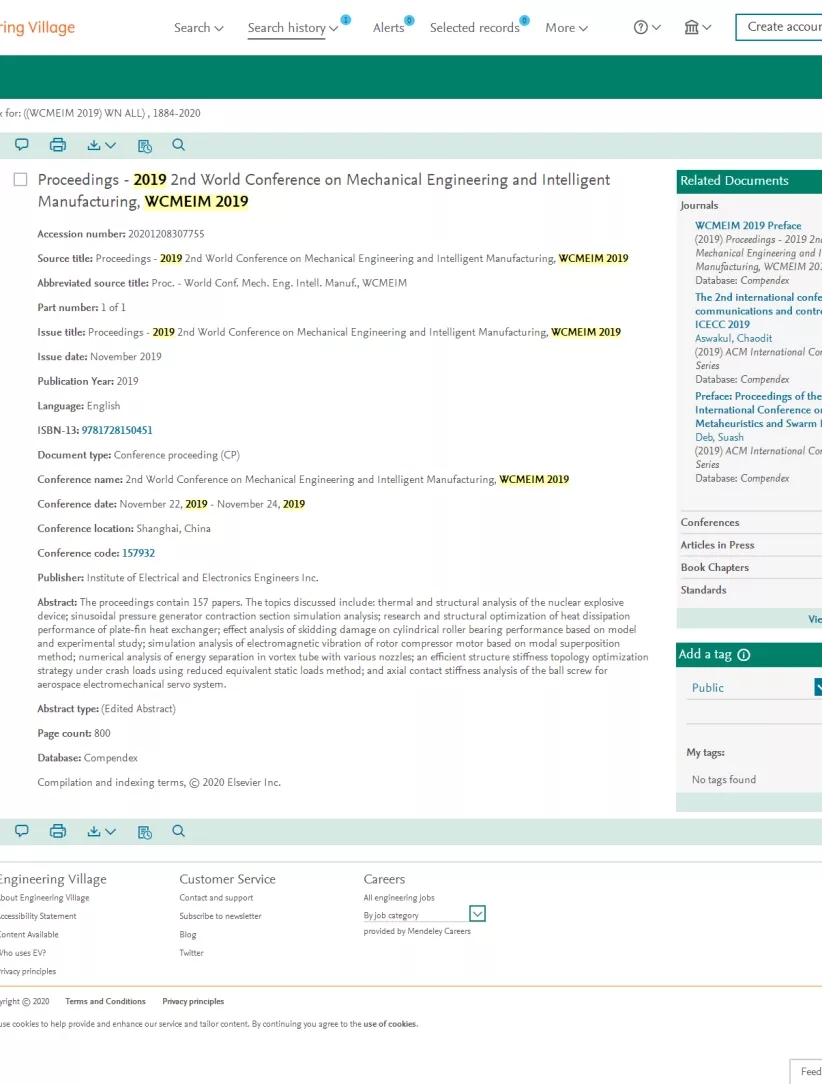Open author link Aswakul, Chaodit
The width and height of the screenshot is (822, 1084).
coord(734,338)
